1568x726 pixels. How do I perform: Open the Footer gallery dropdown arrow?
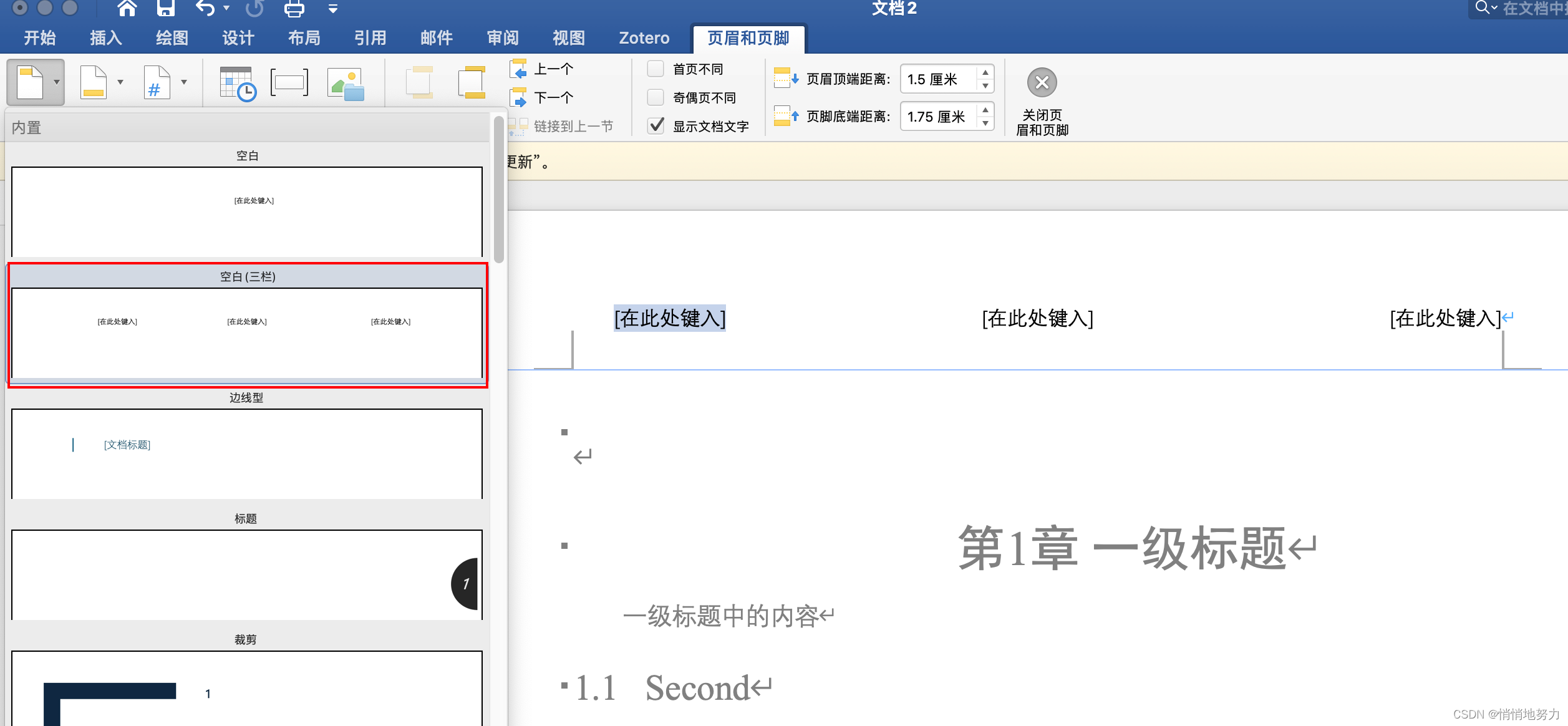click(120, 82)
